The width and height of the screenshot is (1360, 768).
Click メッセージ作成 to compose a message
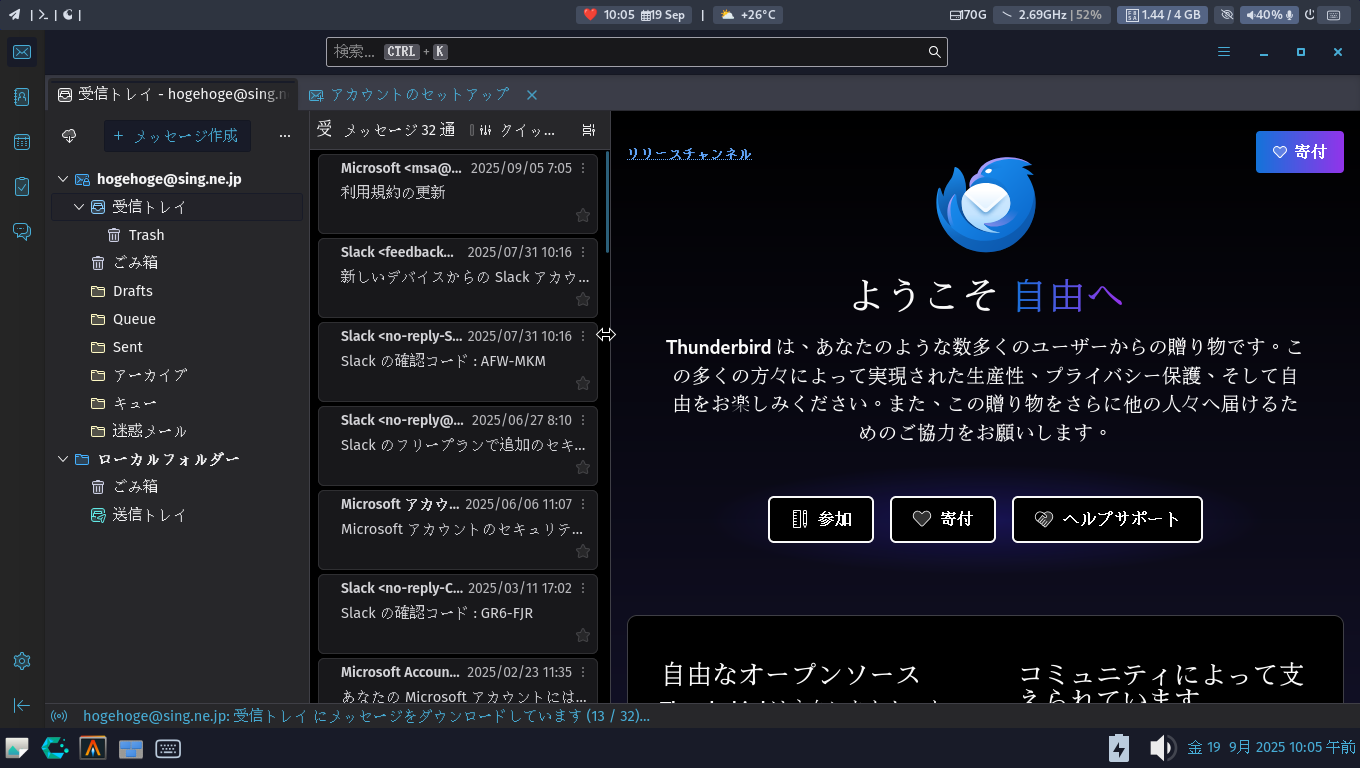pos(178,135)
